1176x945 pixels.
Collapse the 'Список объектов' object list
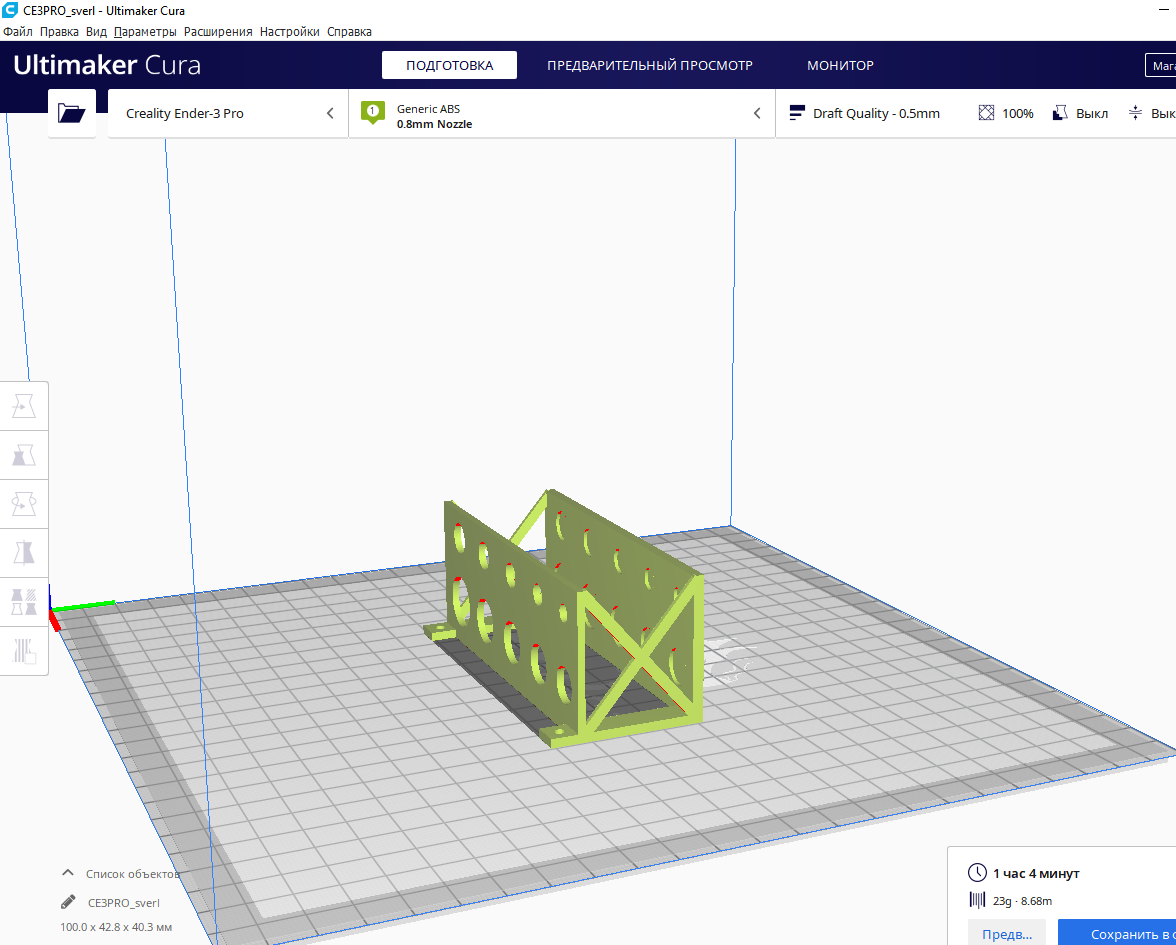pyautogui.click(x=68, y=873)
